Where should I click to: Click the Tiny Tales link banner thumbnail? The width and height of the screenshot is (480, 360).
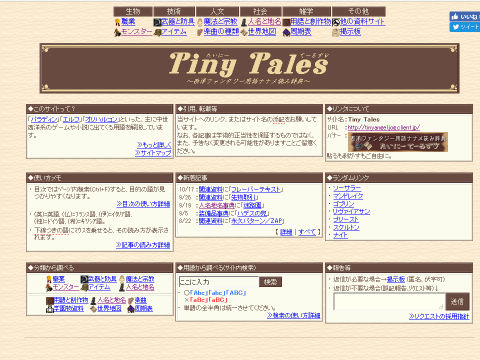pos(398,142)
